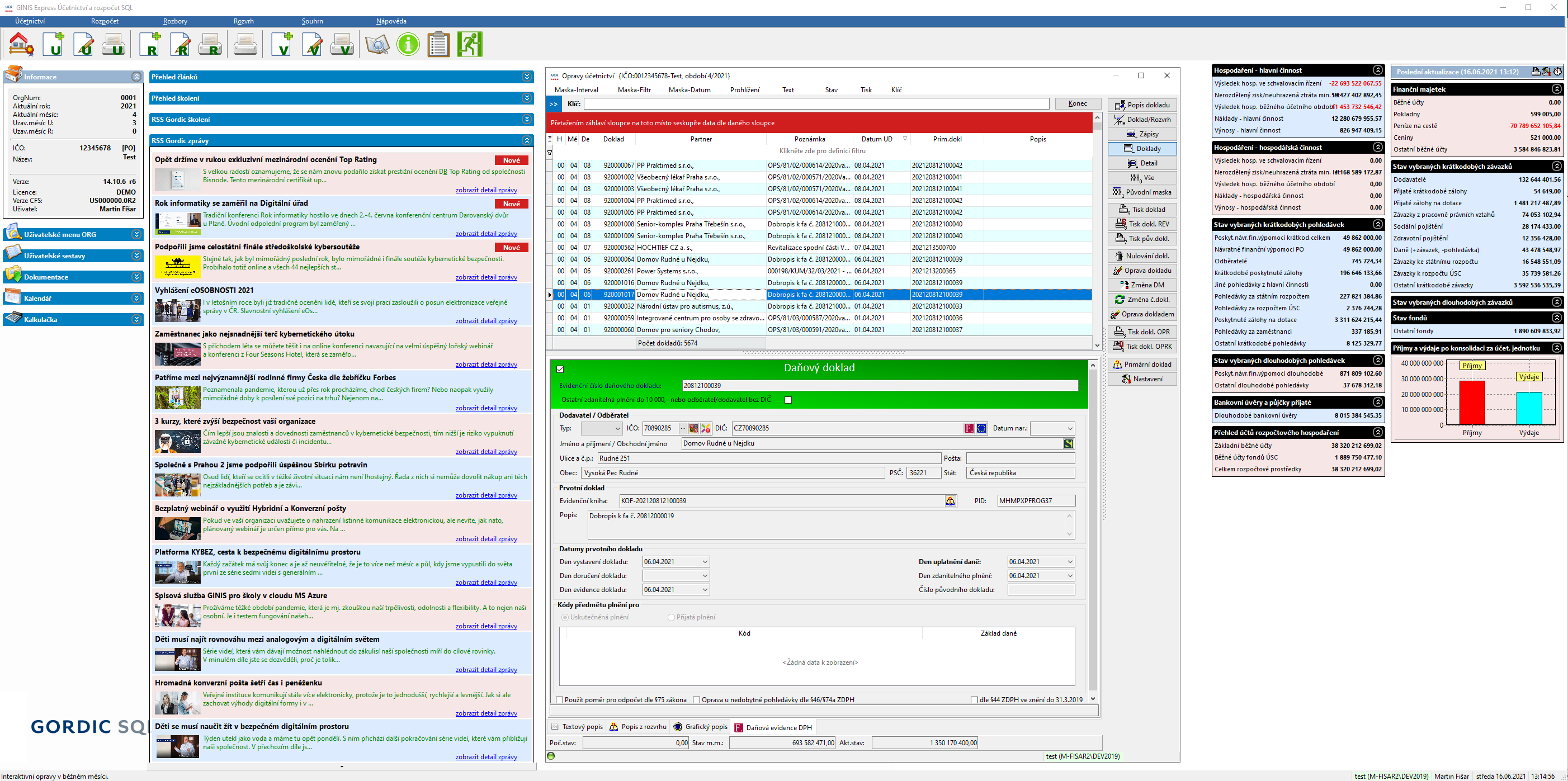Uncheck the Daňový doklad header checkbox

(560, 369)
